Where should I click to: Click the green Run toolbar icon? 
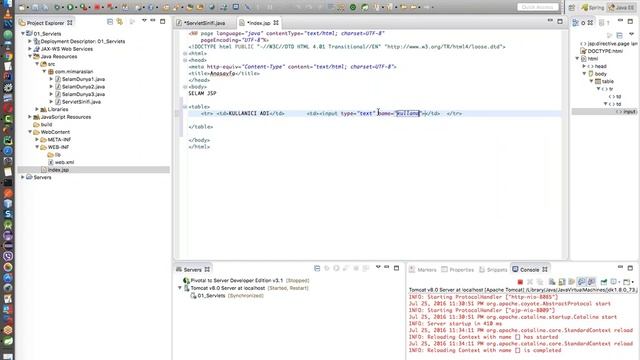(x=70, y=7)
